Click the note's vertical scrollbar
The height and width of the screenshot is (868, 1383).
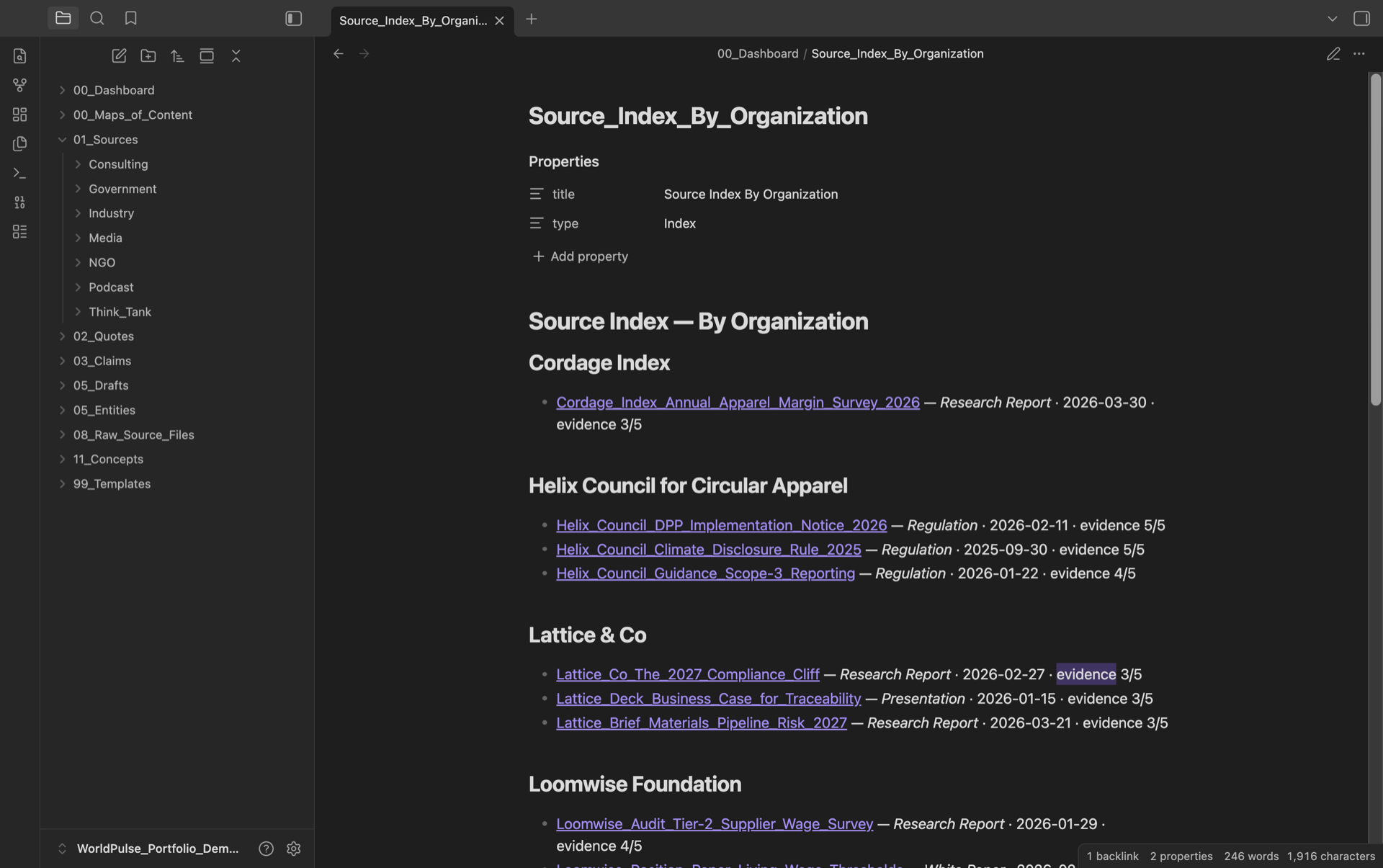click(x=1375, y=239)
